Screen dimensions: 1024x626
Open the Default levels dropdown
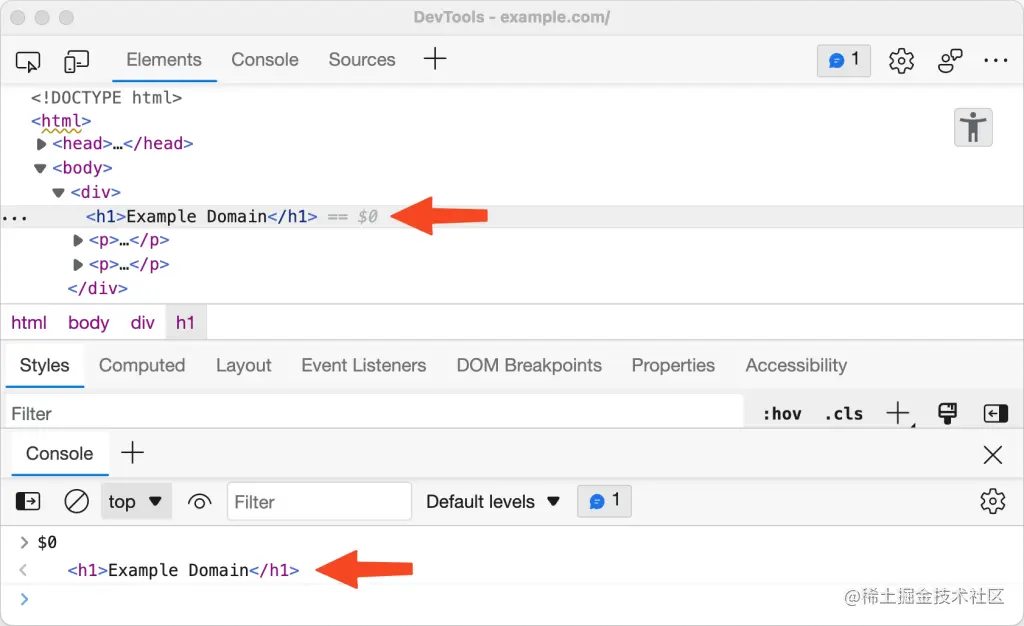[493, 501]
